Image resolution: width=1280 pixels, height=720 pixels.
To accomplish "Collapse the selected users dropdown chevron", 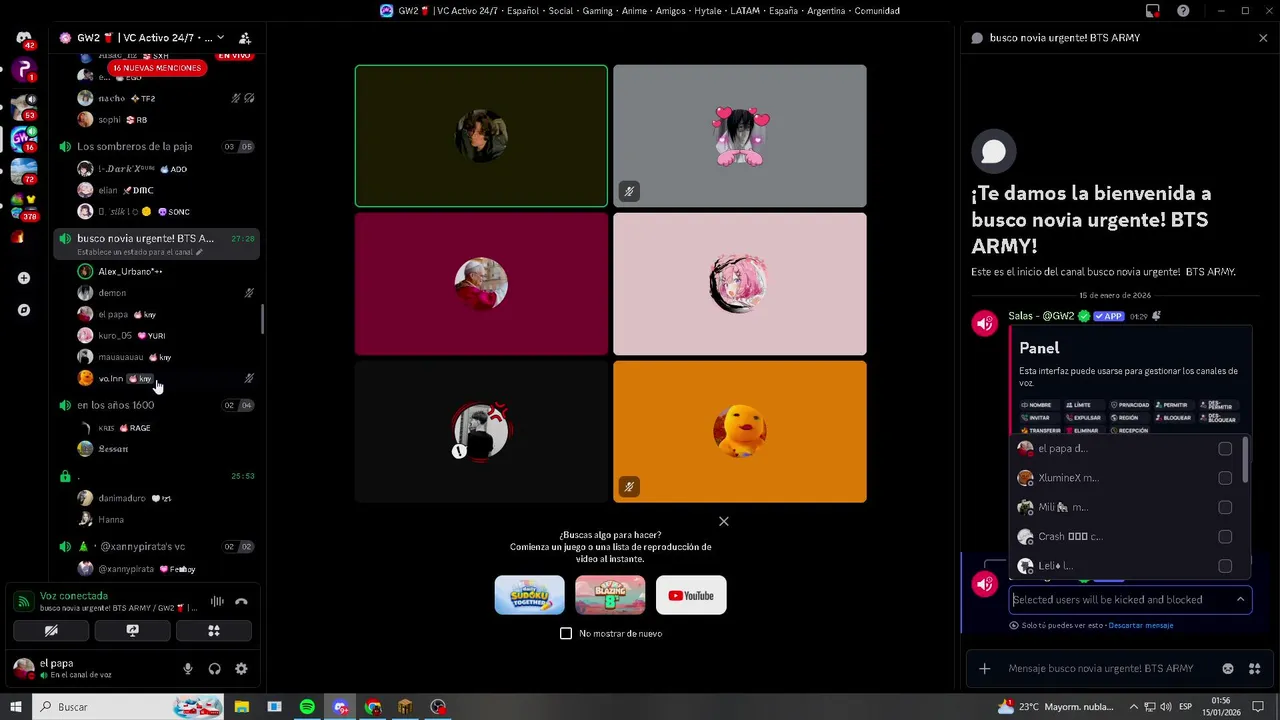I will [1240, 600].
